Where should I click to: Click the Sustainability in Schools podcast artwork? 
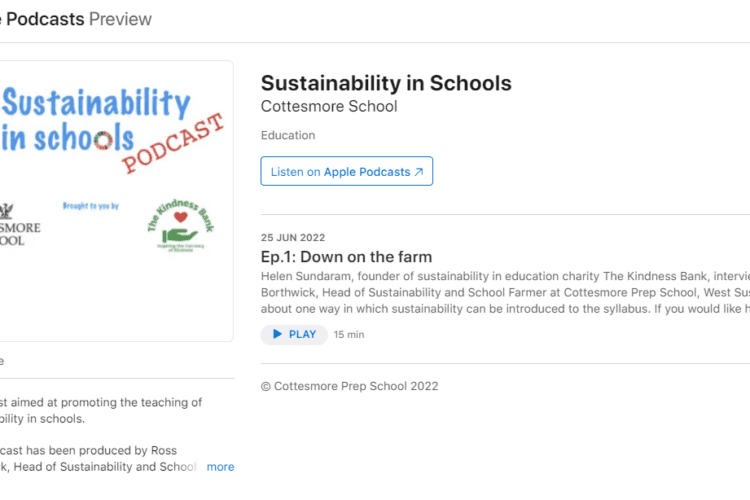(x=116, y=201)
